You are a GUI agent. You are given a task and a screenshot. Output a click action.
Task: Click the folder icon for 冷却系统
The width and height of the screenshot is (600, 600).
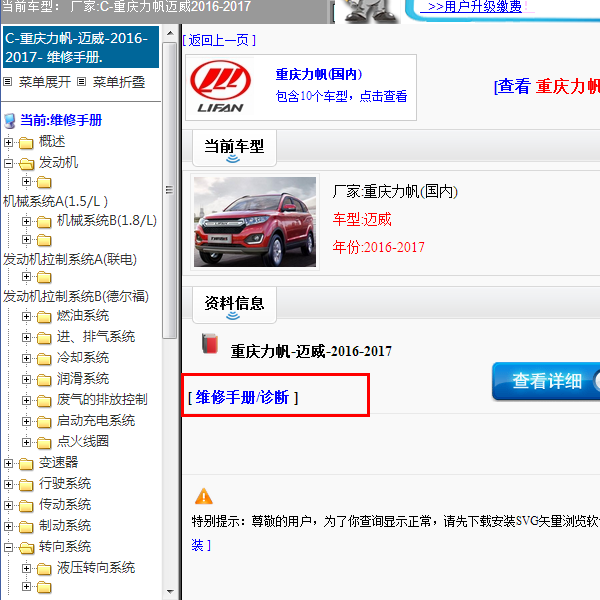[x=44, y=359]
